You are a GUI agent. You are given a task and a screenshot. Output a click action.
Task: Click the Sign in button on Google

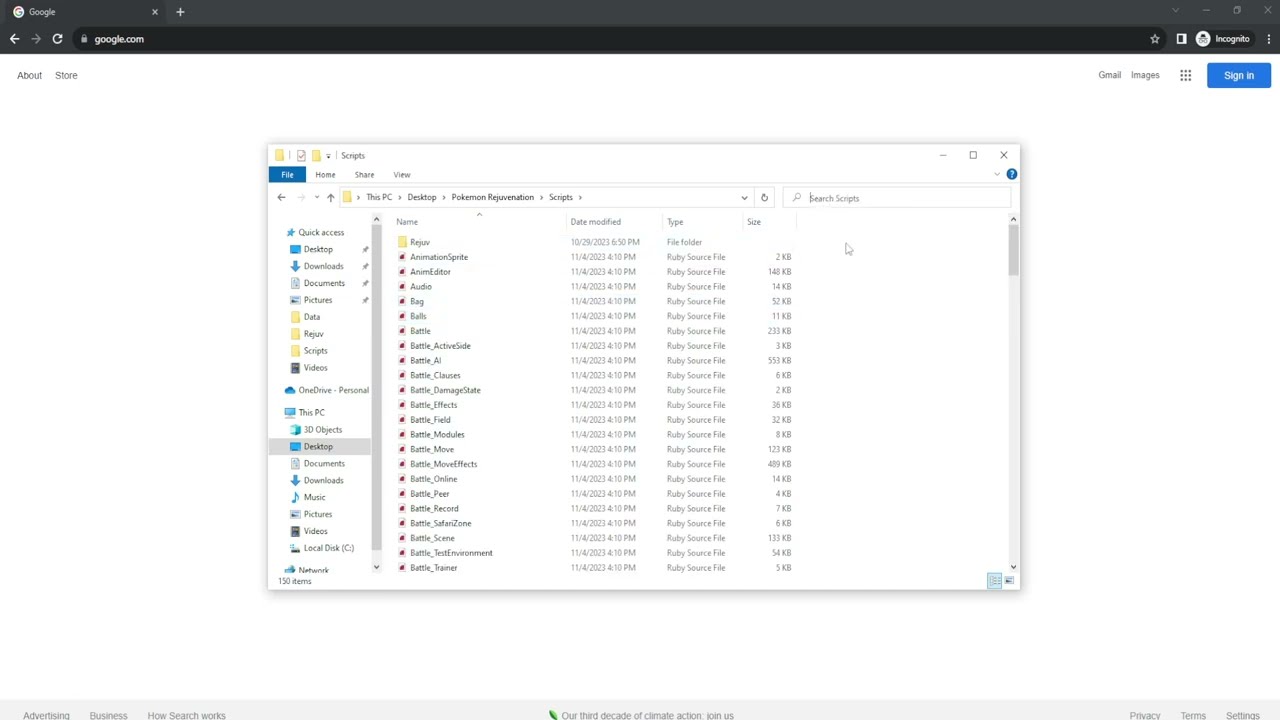[1239, 75]
